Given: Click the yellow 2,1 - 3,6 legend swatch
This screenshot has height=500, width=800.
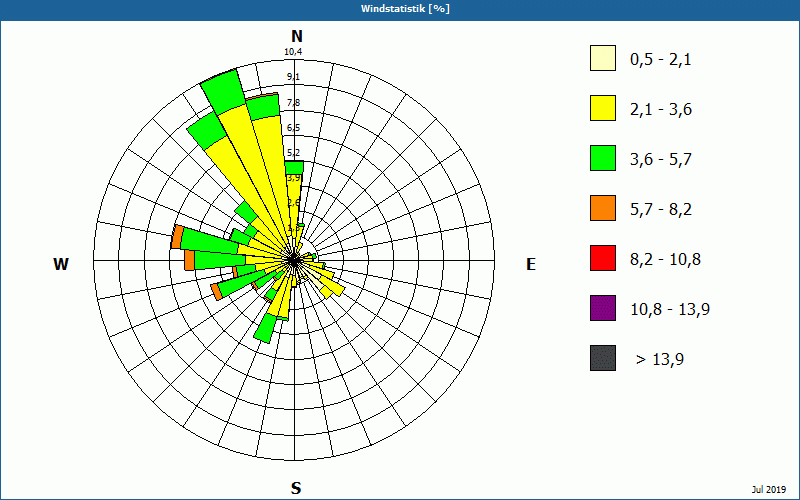Looking at the screenshot, I should (603, 108).
